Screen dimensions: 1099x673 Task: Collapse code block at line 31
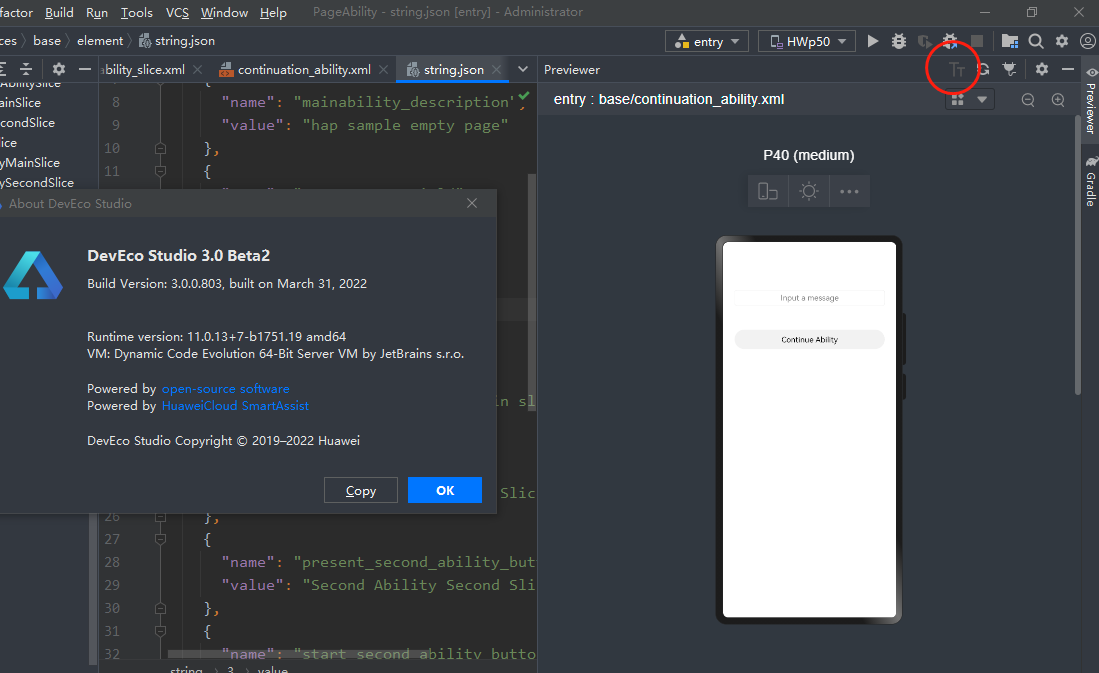coord(161,631)
